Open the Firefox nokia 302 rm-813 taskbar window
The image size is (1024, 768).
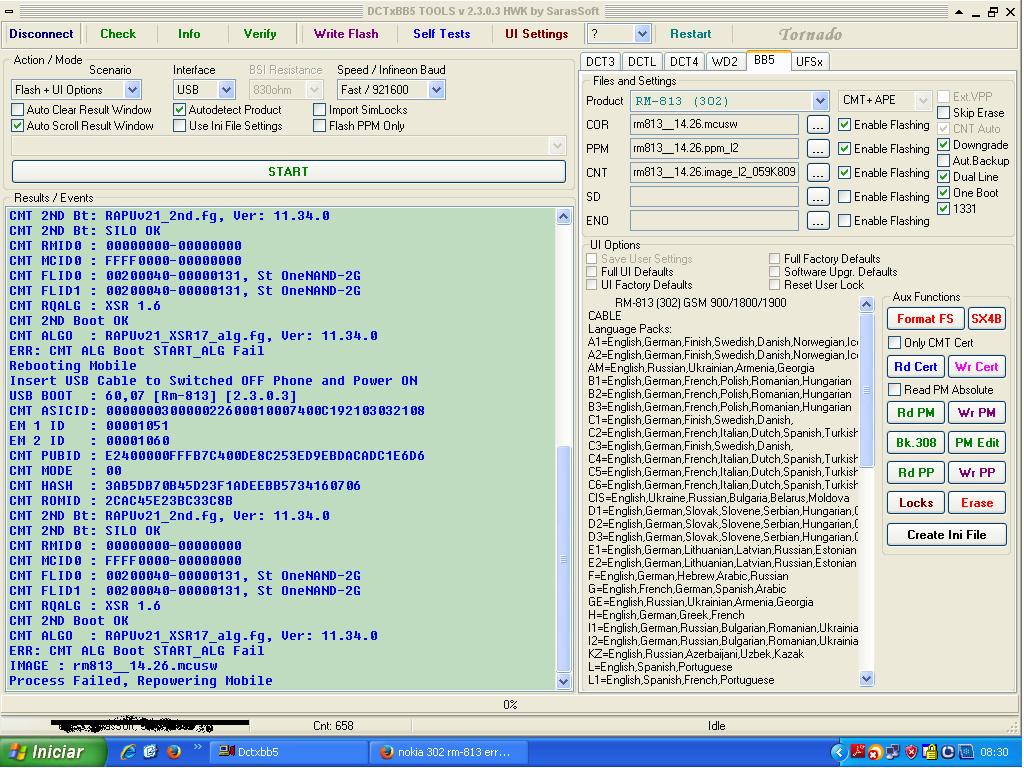(447, 752)
